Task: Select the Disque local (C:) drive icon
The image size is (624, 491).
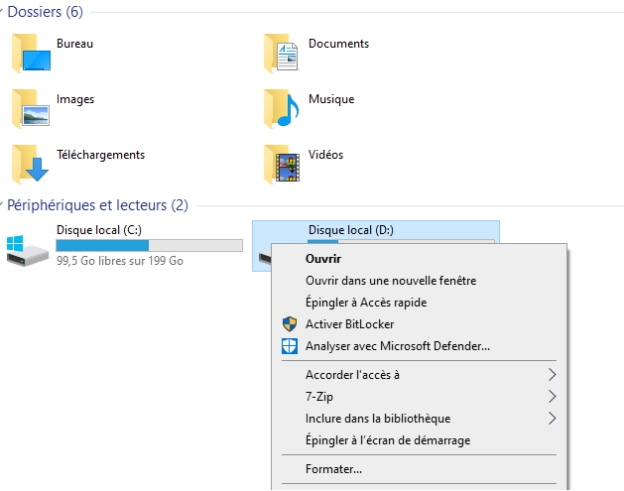Action: 27,251
